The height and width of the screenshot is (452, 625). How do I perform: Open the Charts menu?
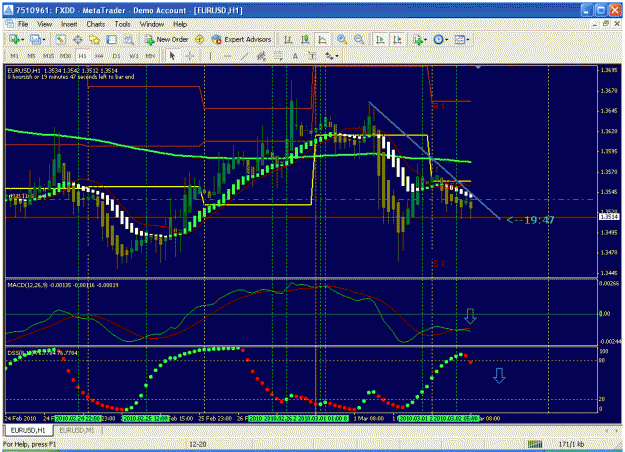96,24
